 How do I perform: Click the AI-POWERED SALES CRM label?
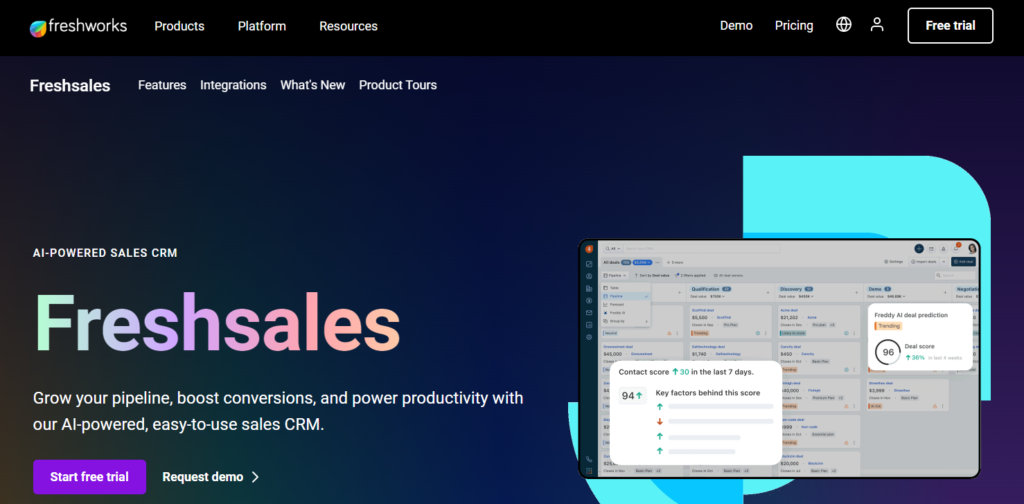tap(105, 253)
